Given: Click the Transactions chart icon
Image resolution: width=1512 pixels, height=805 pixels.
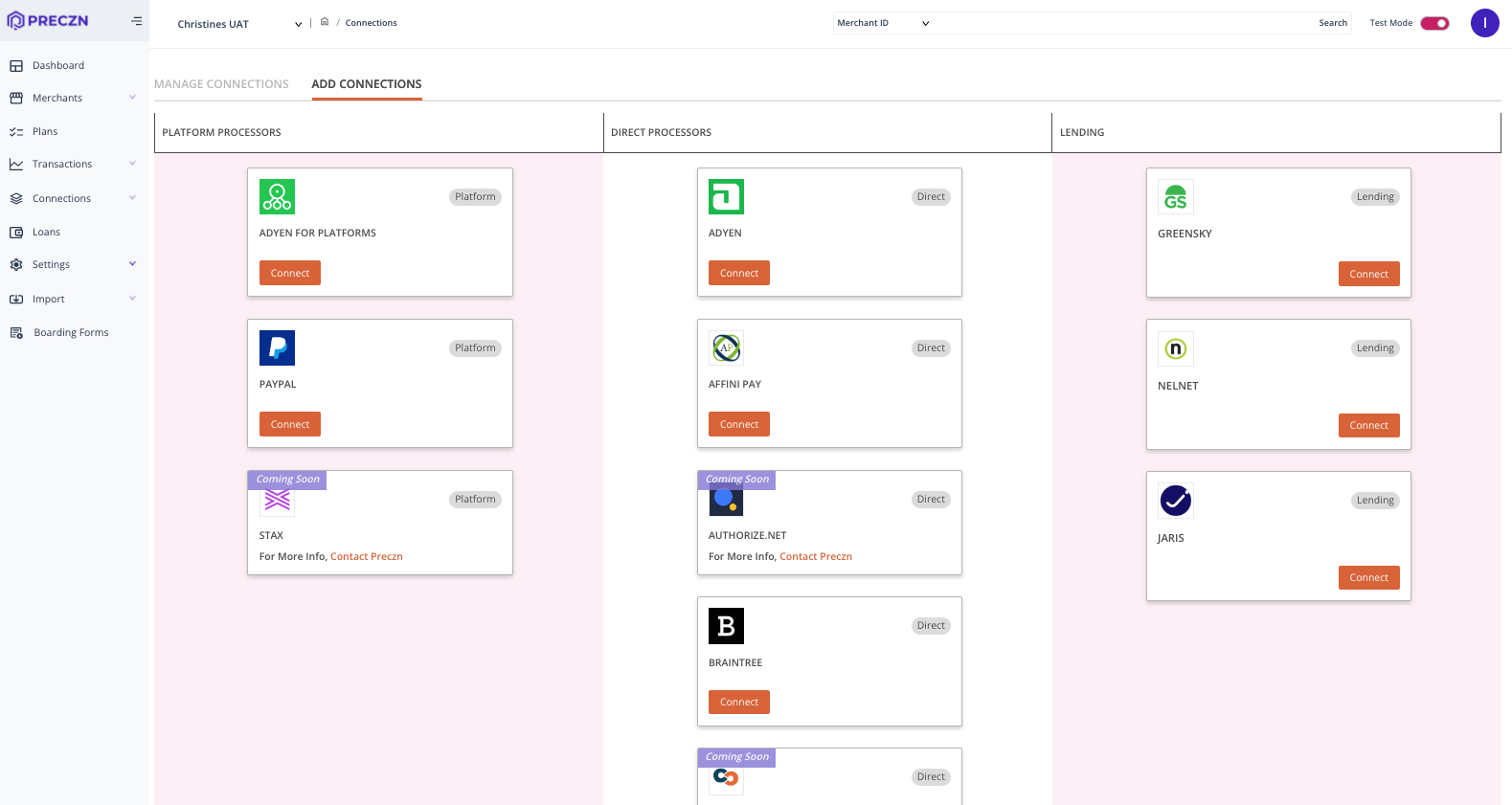Looking at the screenshot, I should tap(16, 165).
